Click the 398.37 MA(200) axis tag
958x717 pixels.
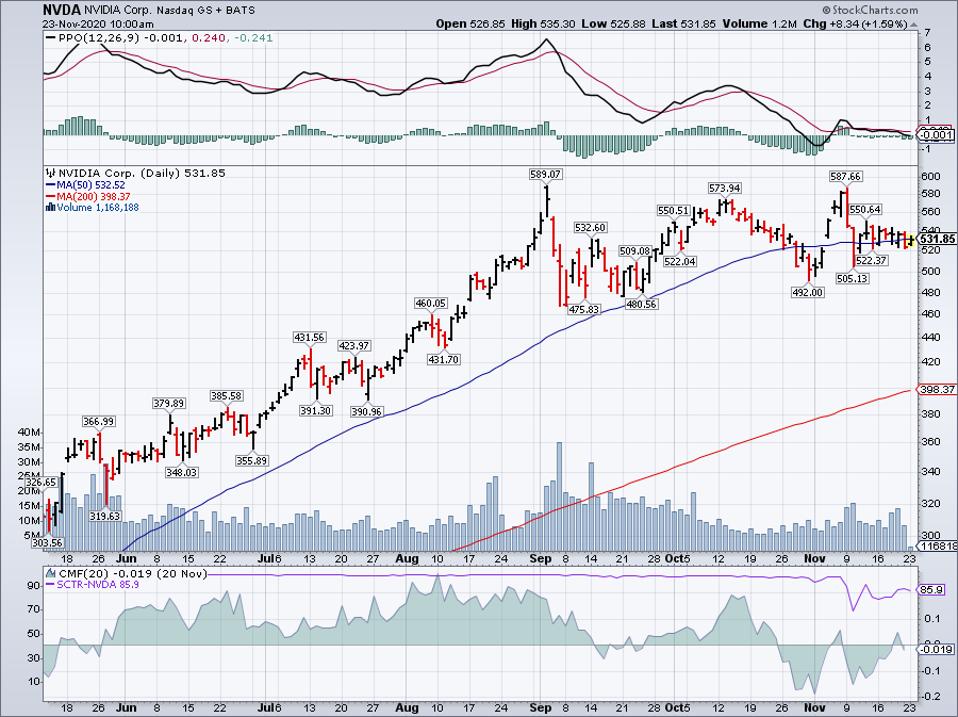click(937, 389)
